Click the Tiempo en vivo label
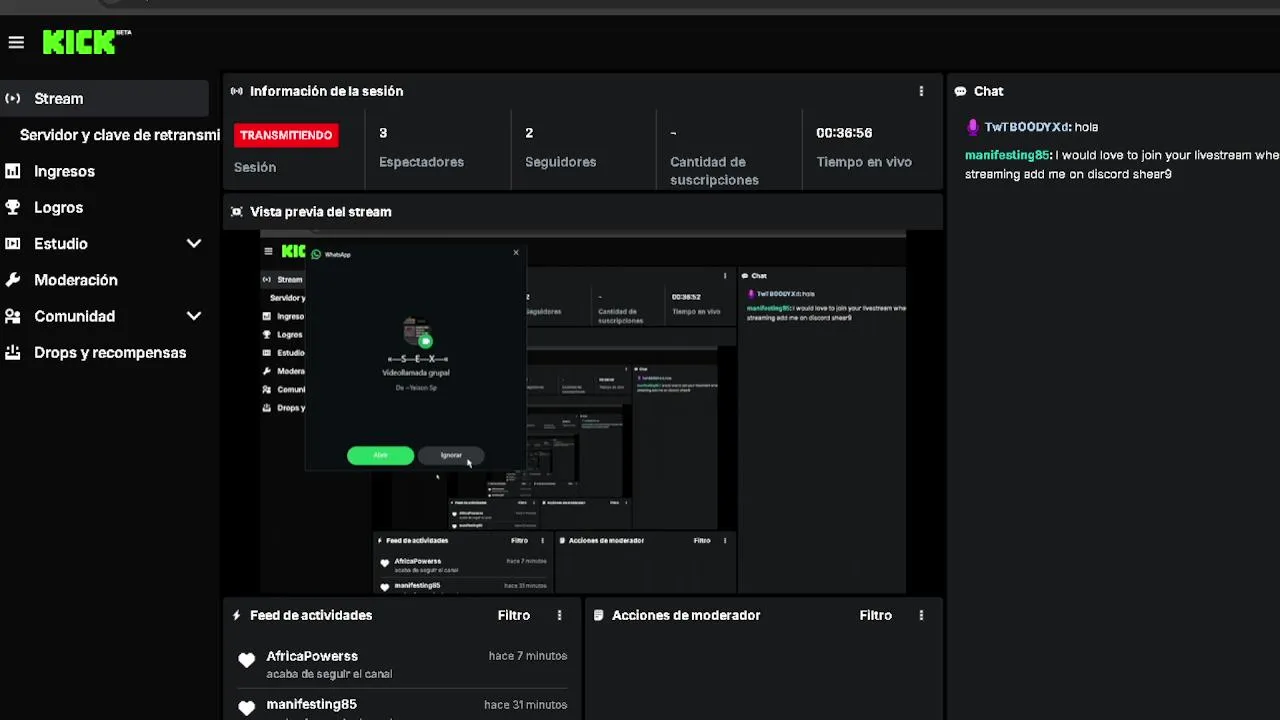Image resolution: width=1280 pixels, height=720 pixels. [864, 162]
